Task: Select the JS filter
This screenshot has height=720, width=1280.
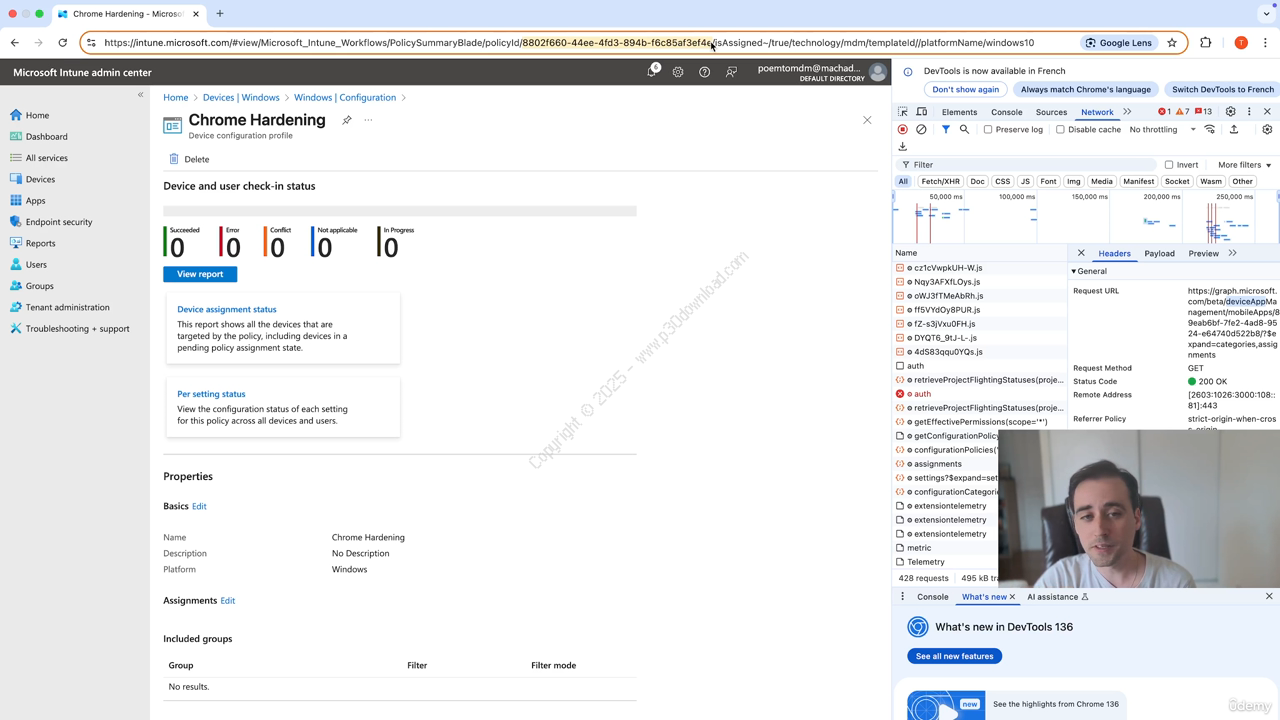Action: (1025, 182)
